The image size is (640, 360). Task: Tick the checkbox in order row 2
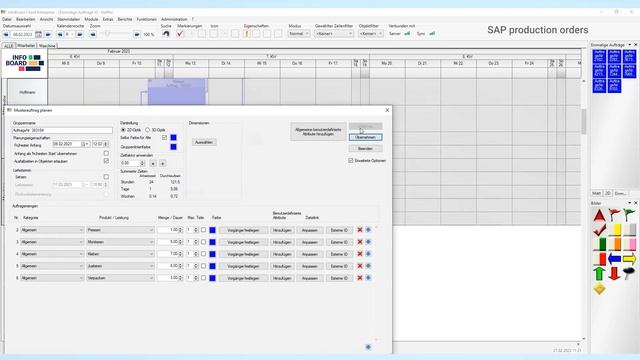pyautogui.click(x=203, y=230)
